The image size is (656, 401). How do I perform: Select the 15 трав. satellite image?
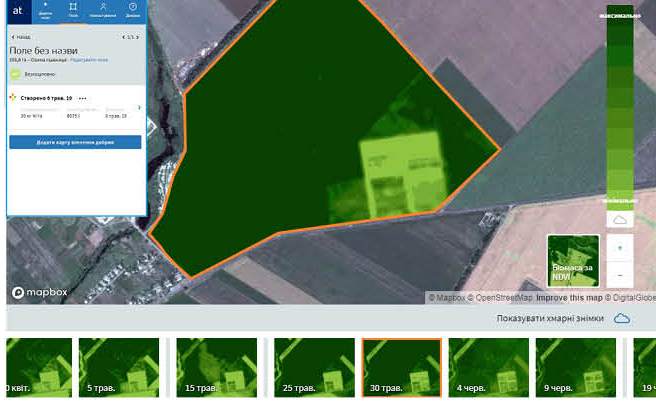click(x=216, y=368)
